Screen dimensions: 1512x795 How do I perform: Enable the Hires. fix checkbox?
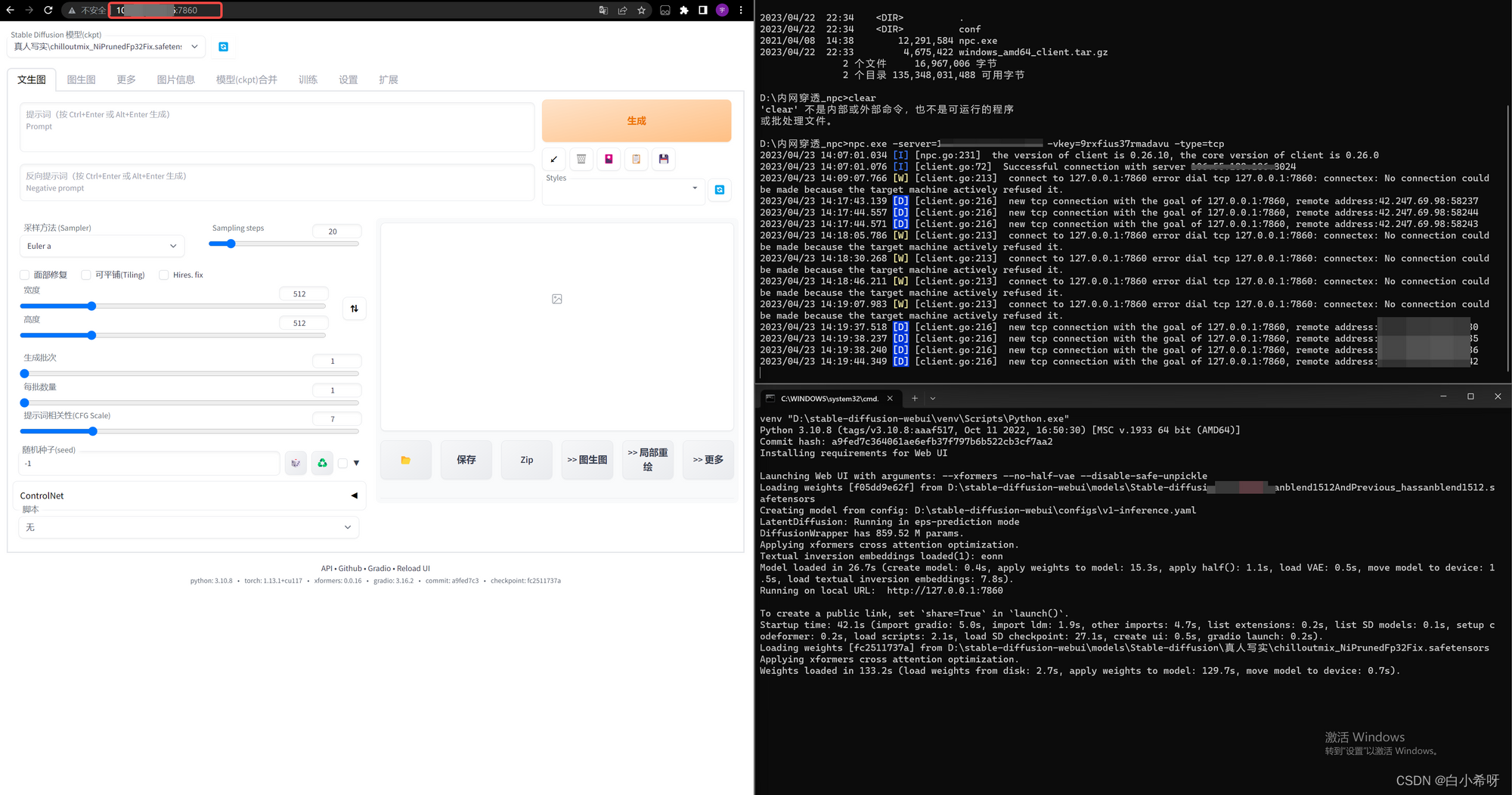pyautogui.click(x=163, y=275)
